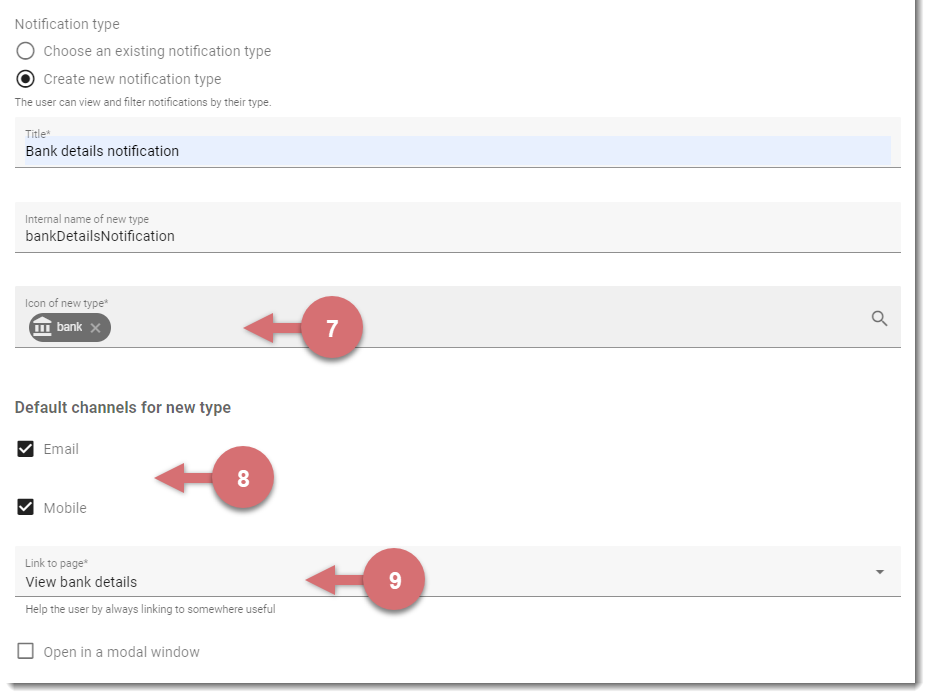Click the Default channels for new type heading
Viewport: 930px width, 698px height.
pos(123,407)
